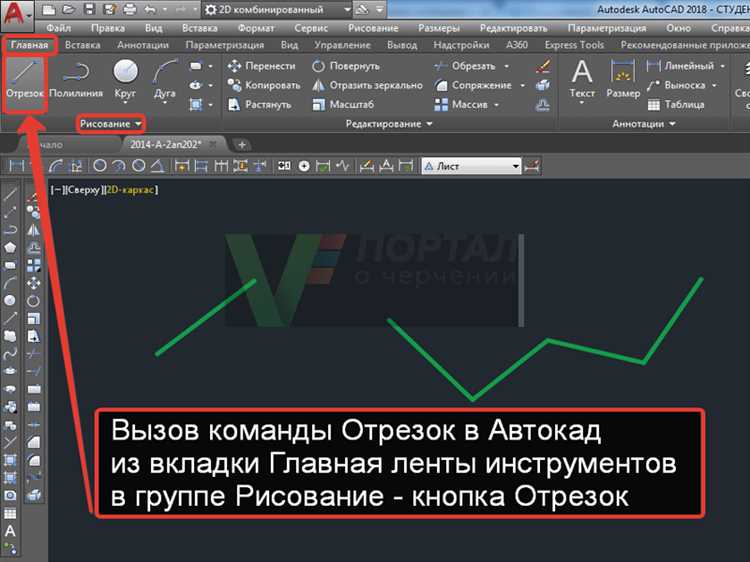Select the Полилиния polyline tool
Viewport: 750px width, 562px height.
76,79
